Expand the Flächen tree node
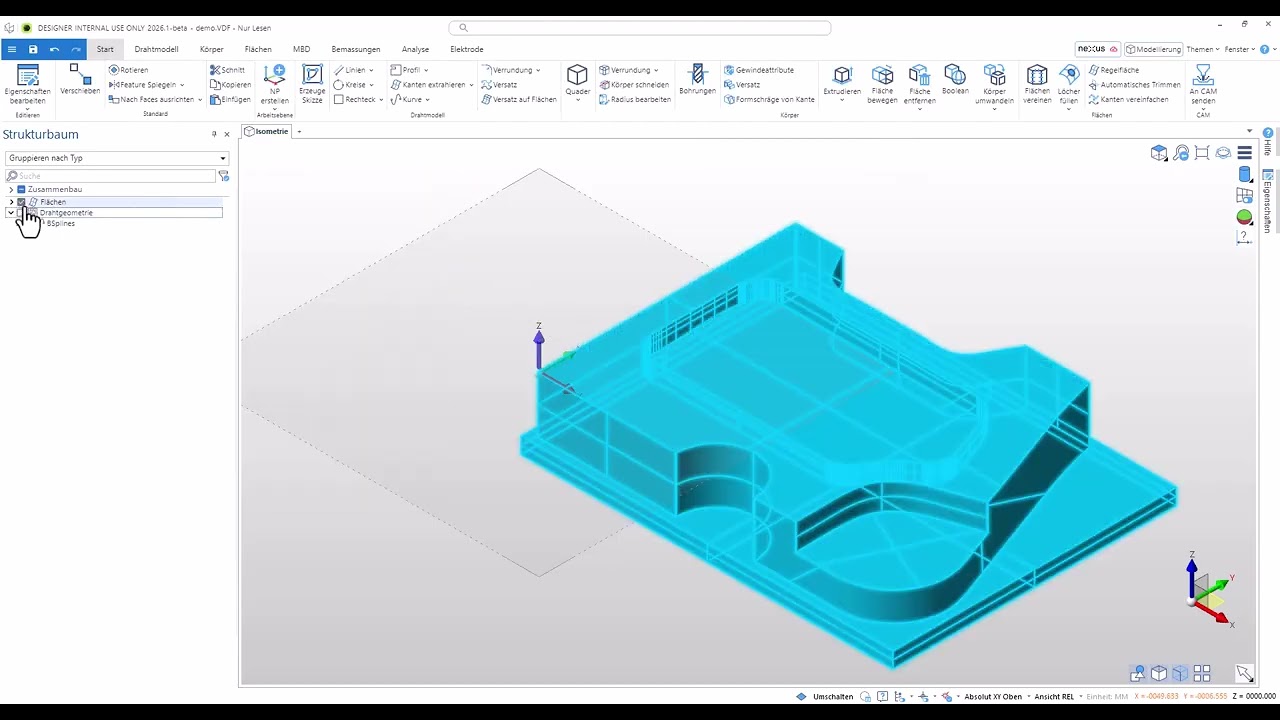The height and width of the screenshot is (720, 1280). coord(11,202)
